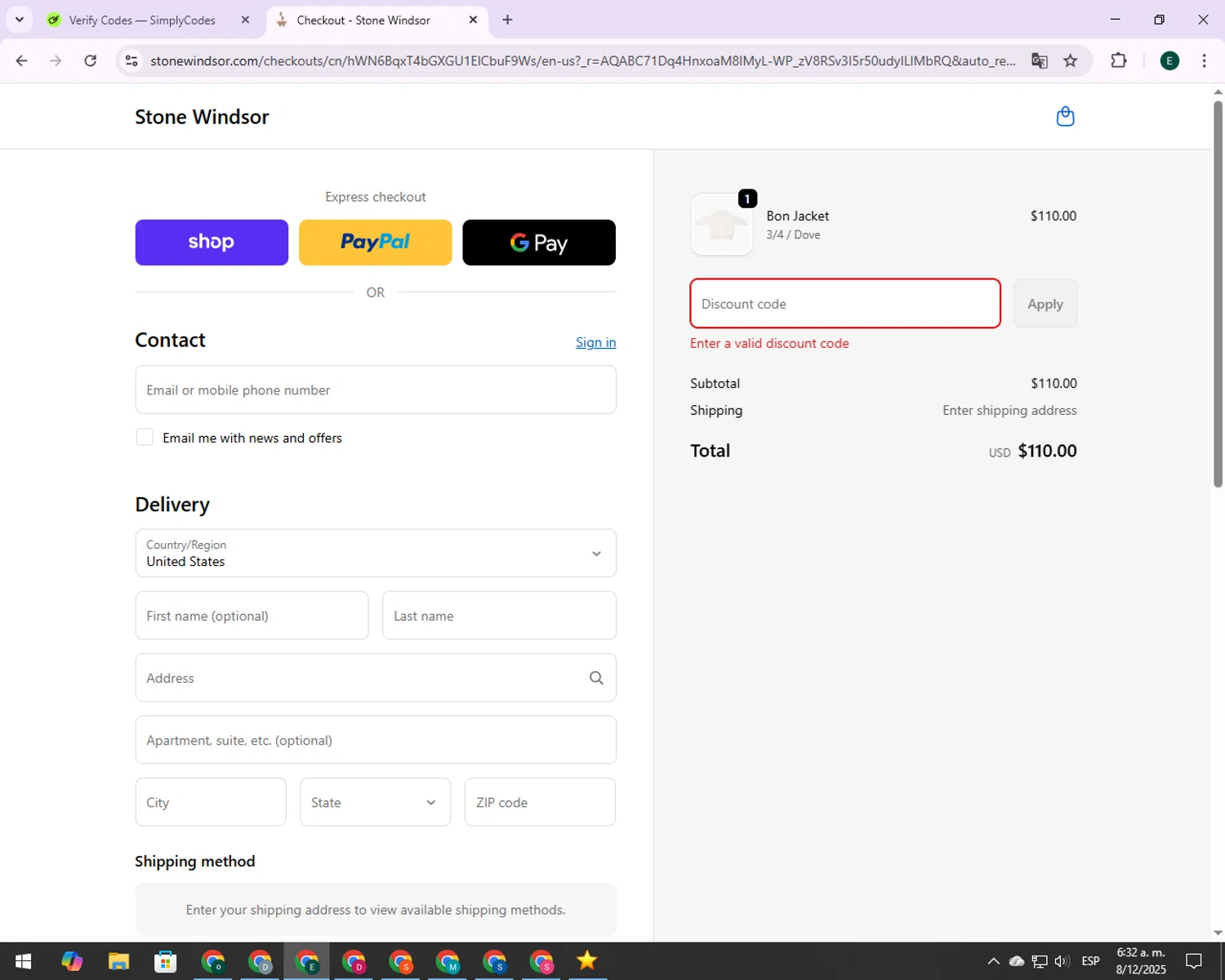1225x980 pixels.
Task: Click 'Enter shipping address' shipping text
Action: [x=1009, y=410]
